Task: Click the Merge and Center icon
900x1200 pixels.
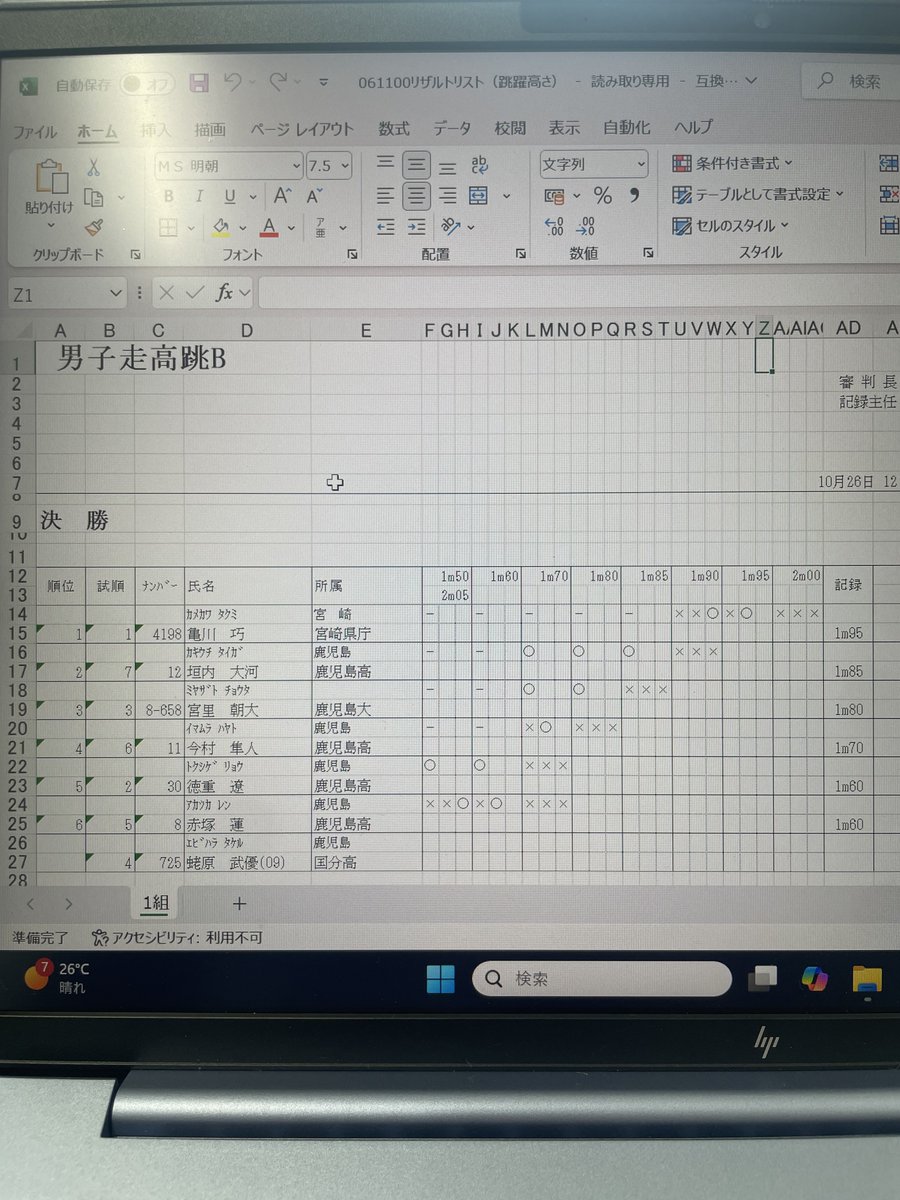Action: click(479, 196)
